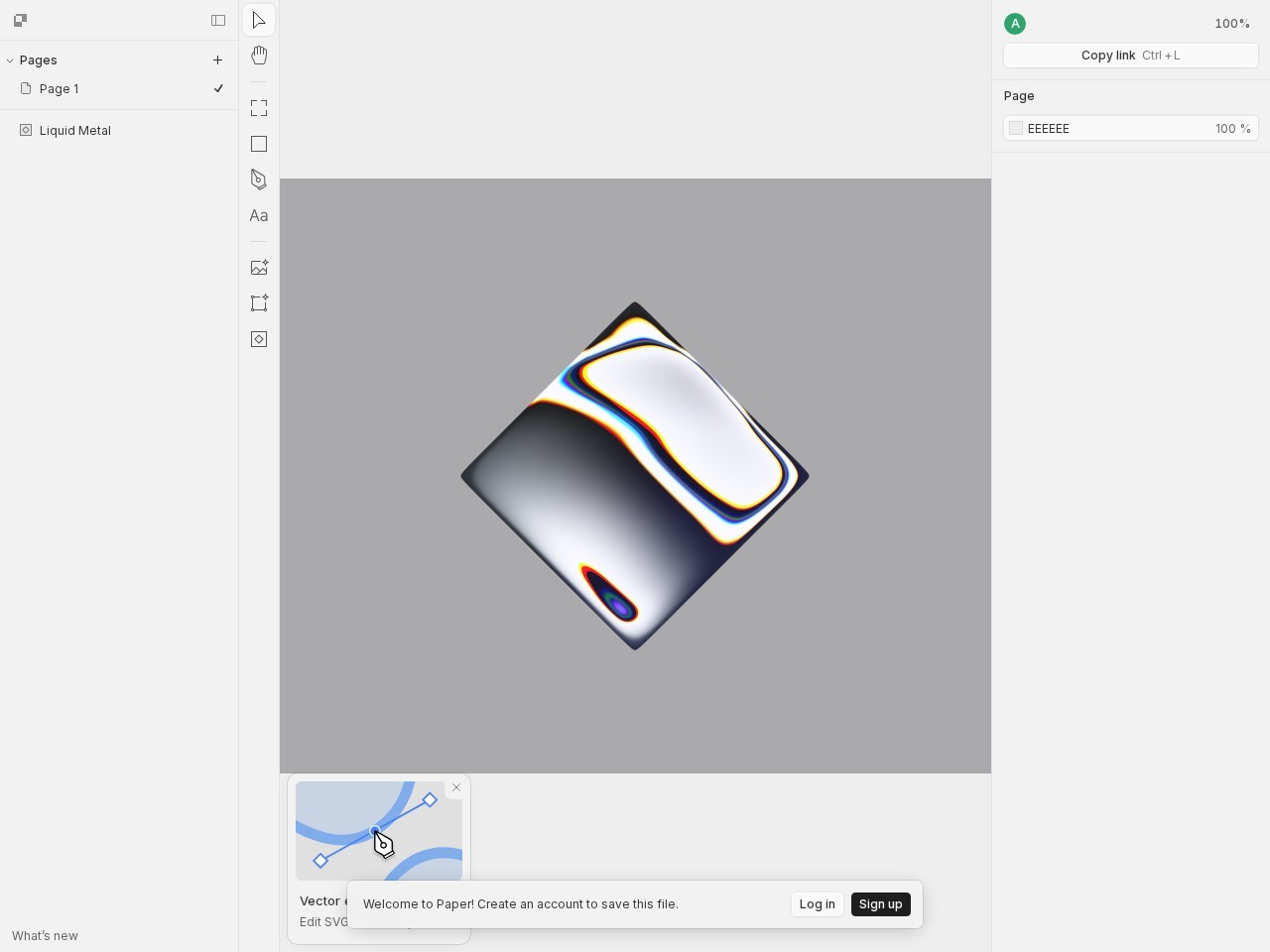Screen dimensions: 1270x952
Task: Open the 100% zoom dropdown
Action: [x=1232, y=24]
